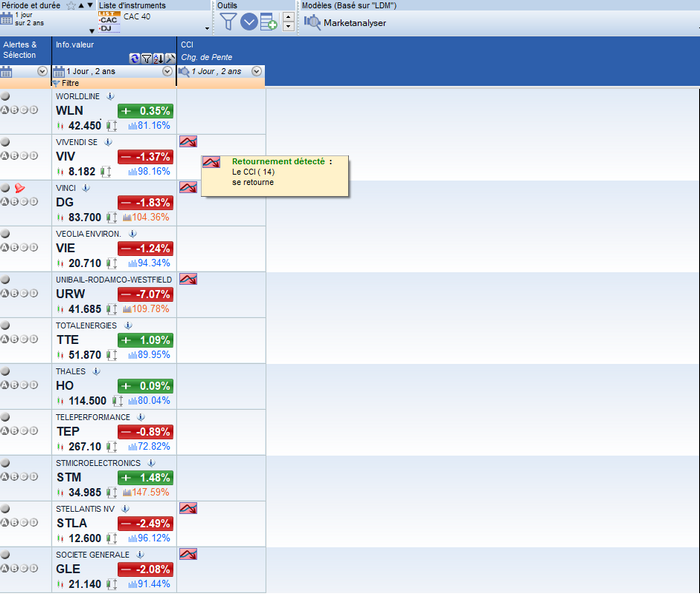Click the Outils stepper up arrow

pos(288,17)
